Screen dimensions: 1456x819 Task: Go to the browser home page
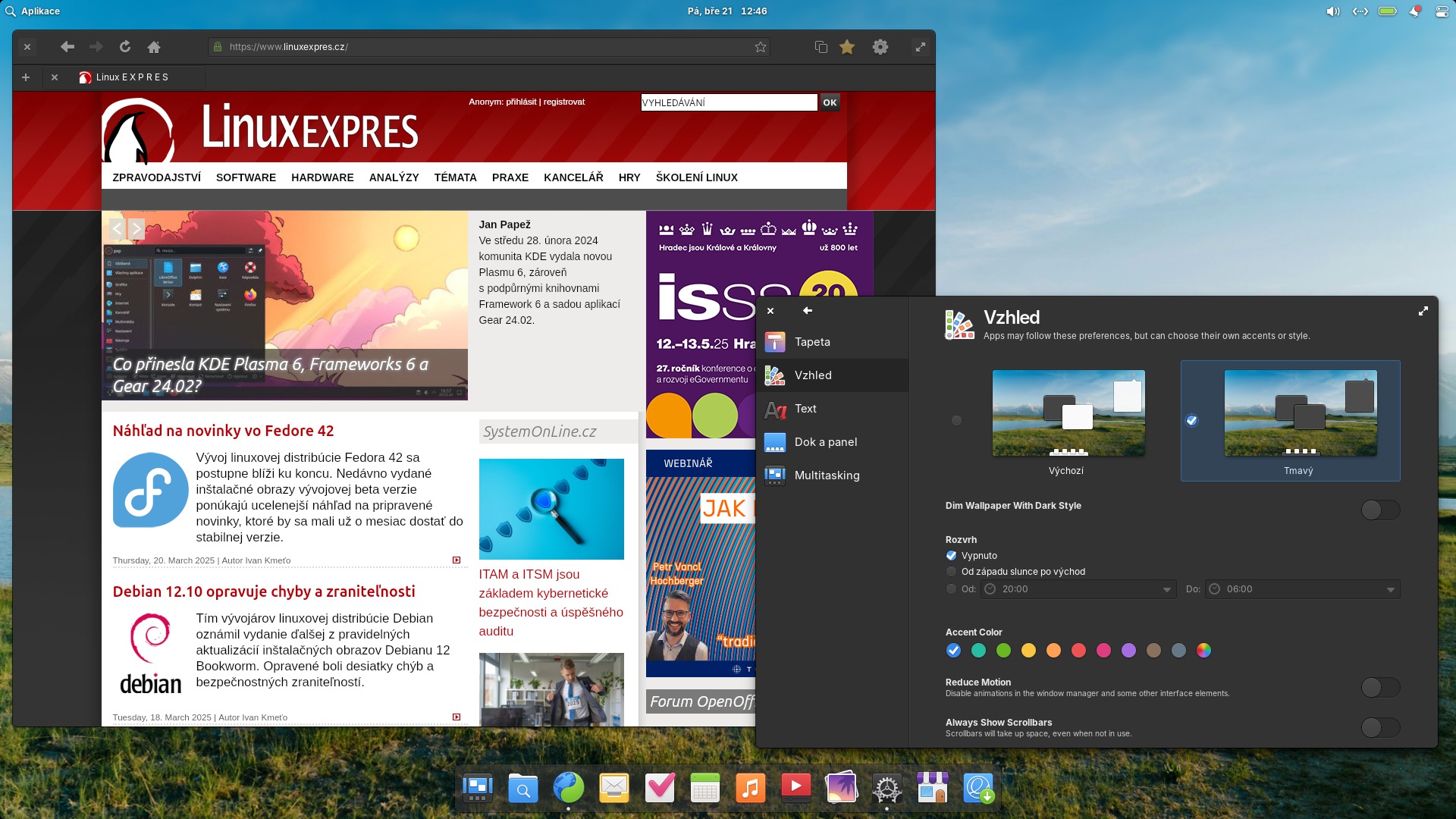[x=154, y=47]
